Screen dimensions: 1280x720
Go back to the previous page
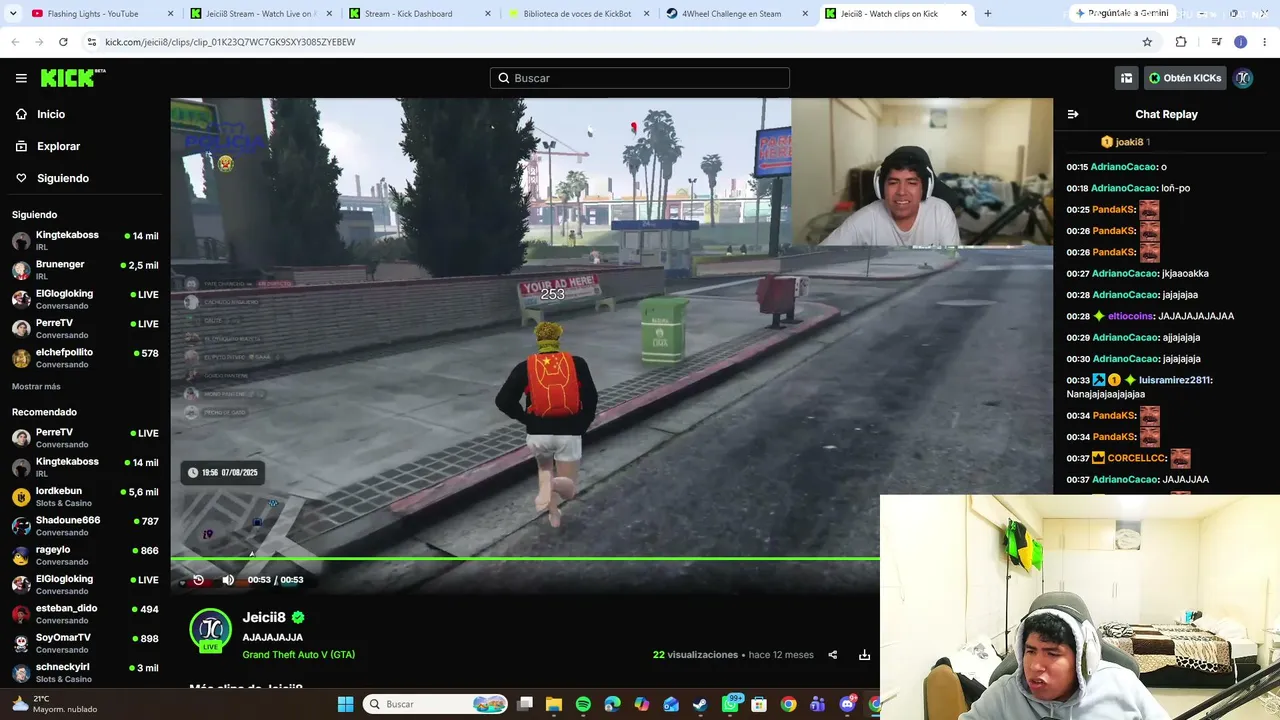15,42
